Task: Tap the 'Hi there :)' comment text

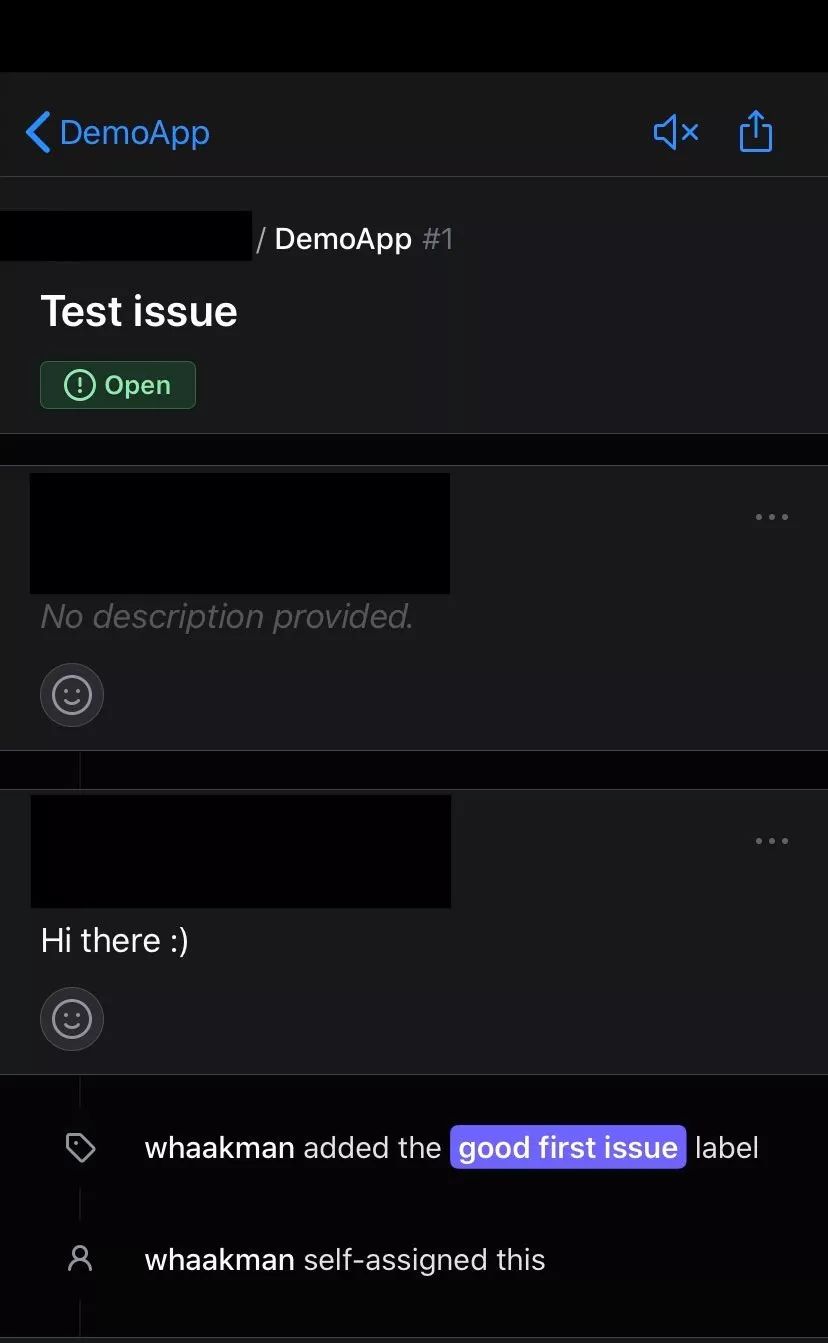Action: tap(114, 940)
